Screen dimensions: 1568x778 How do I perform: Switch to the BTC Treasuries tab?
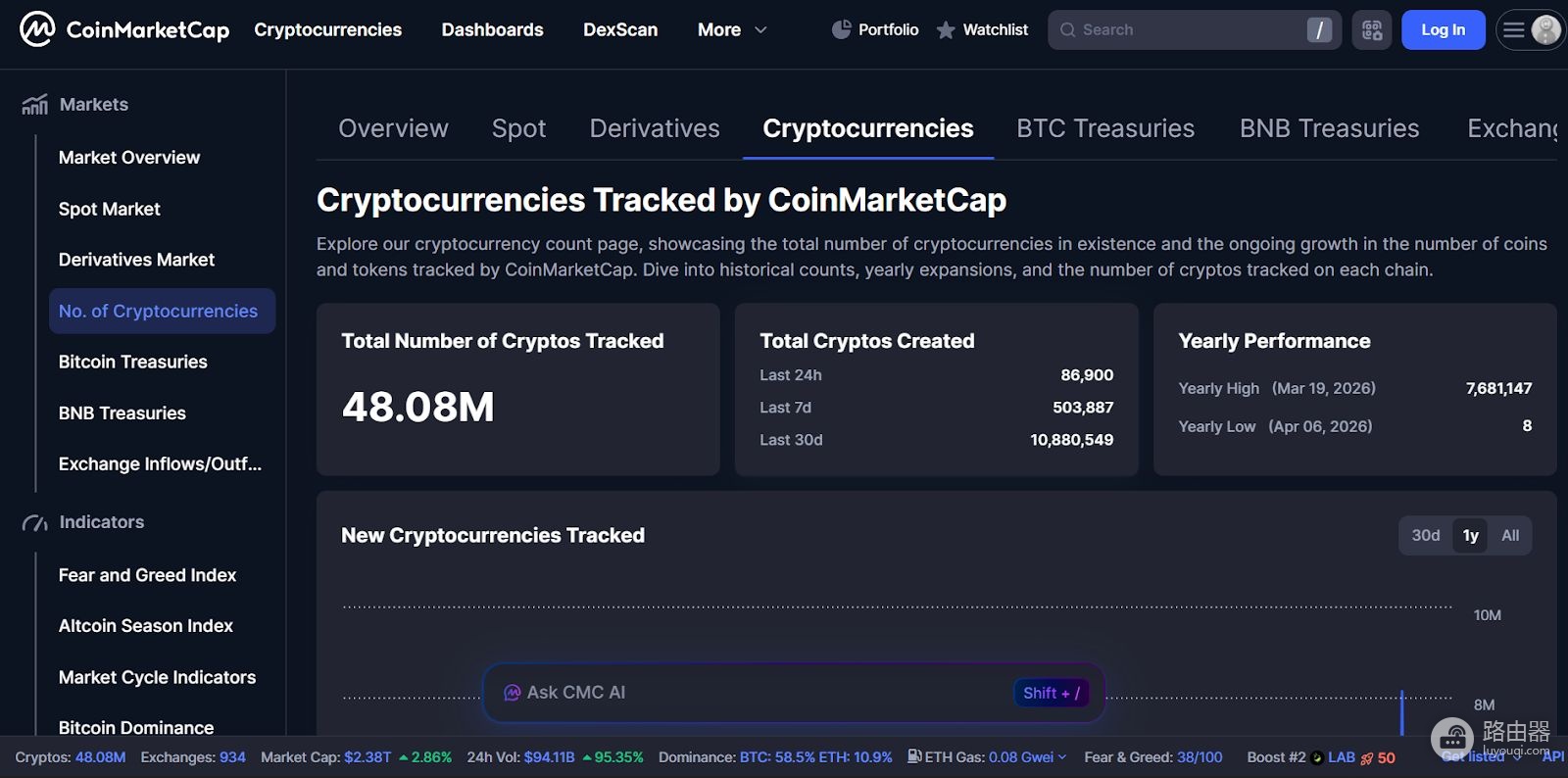1105,128
